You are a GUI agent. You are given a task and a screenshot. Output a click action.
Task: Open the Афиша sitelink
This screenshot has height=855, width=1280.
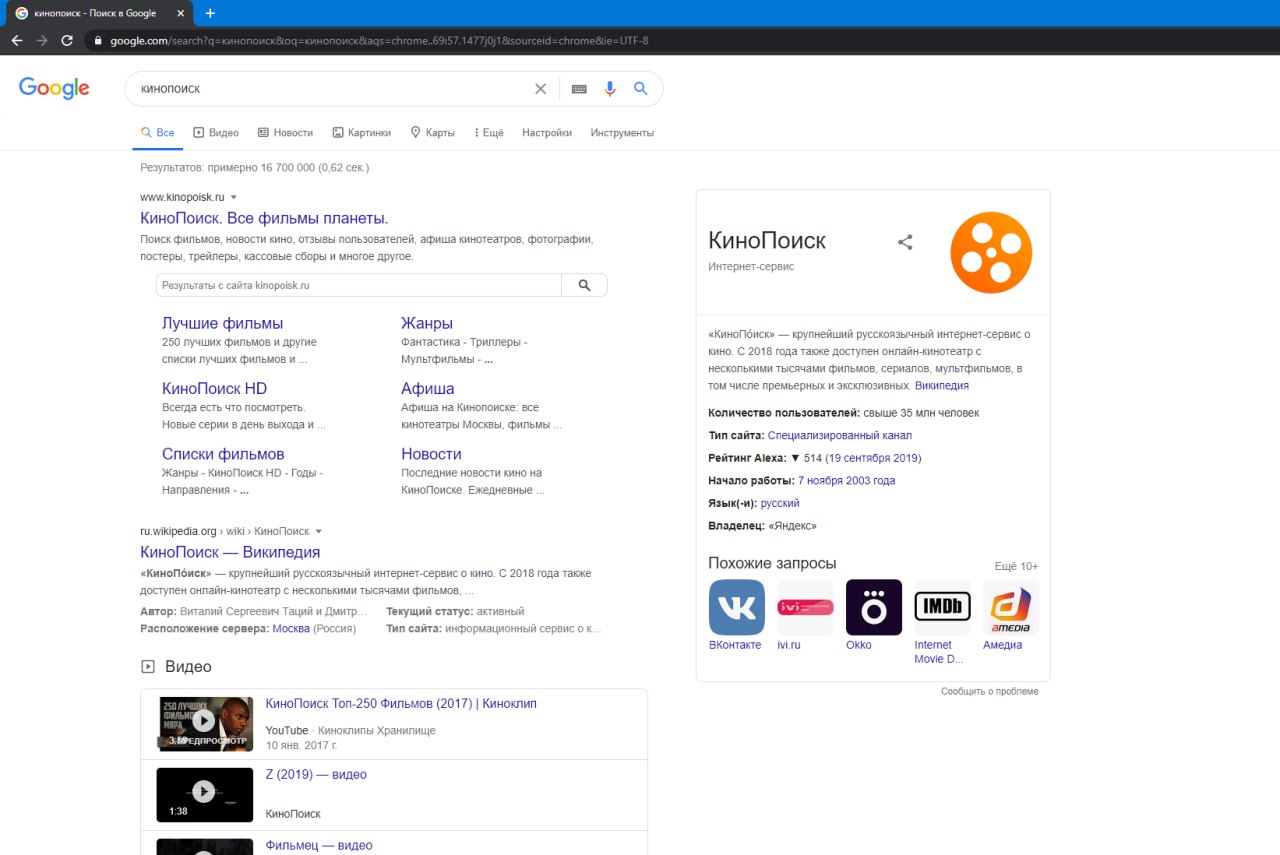tap(428, 388)
